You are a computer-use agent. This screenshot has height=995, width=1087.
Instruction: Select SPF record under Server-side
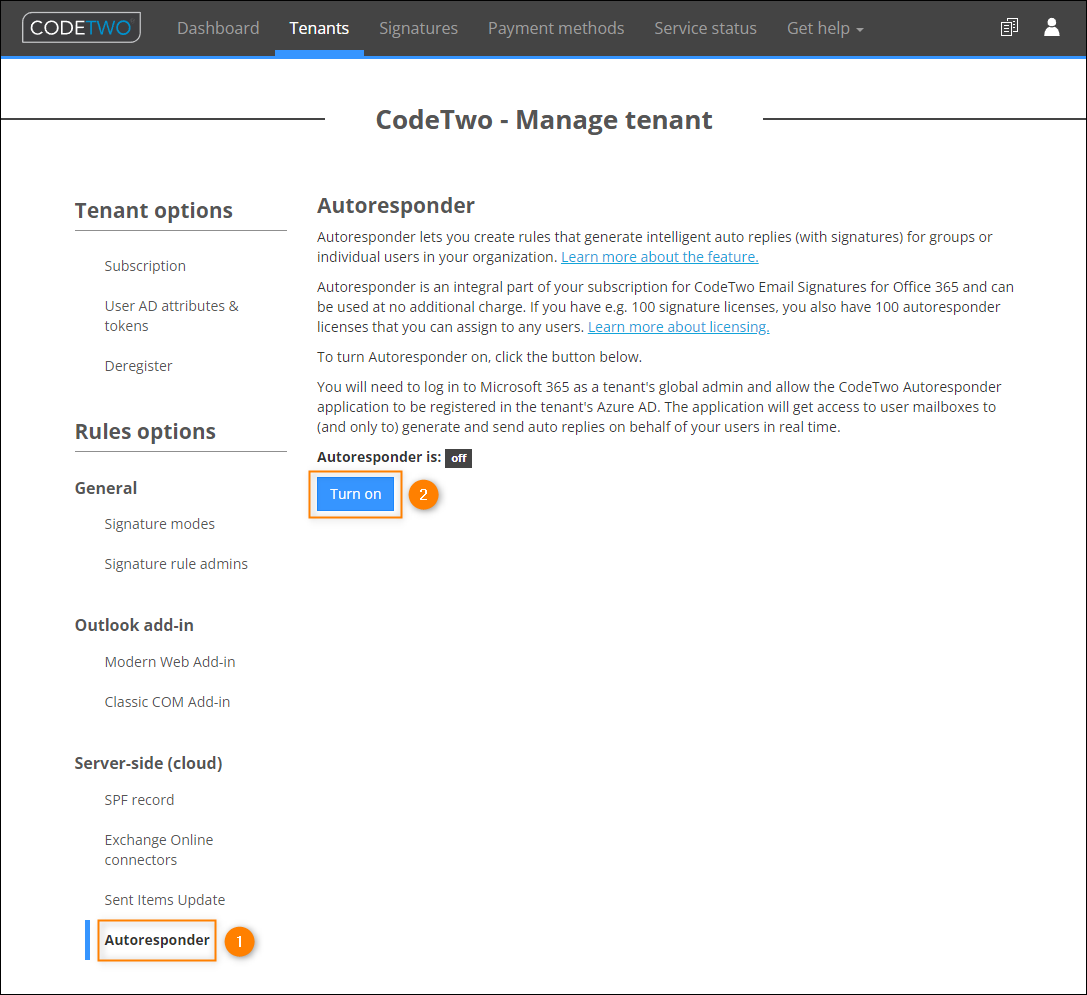point(139,799)
